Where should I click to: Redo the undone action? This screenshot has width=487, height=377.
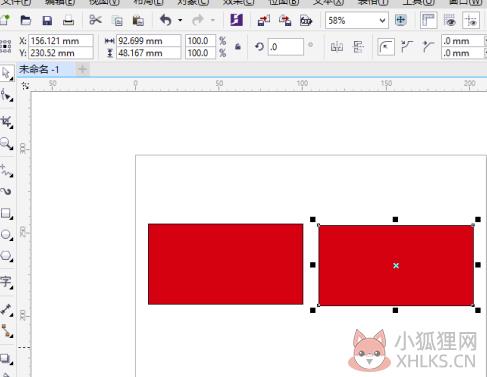coord(198,20)
